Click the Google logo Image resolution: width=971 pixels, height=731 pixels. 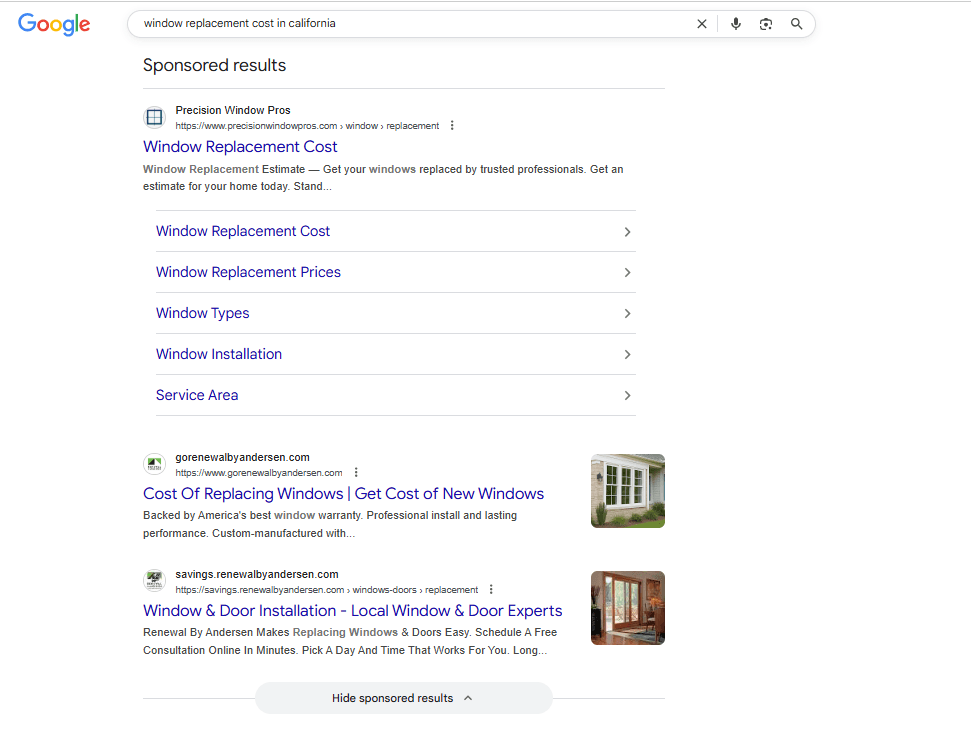[x=53, y=24]
